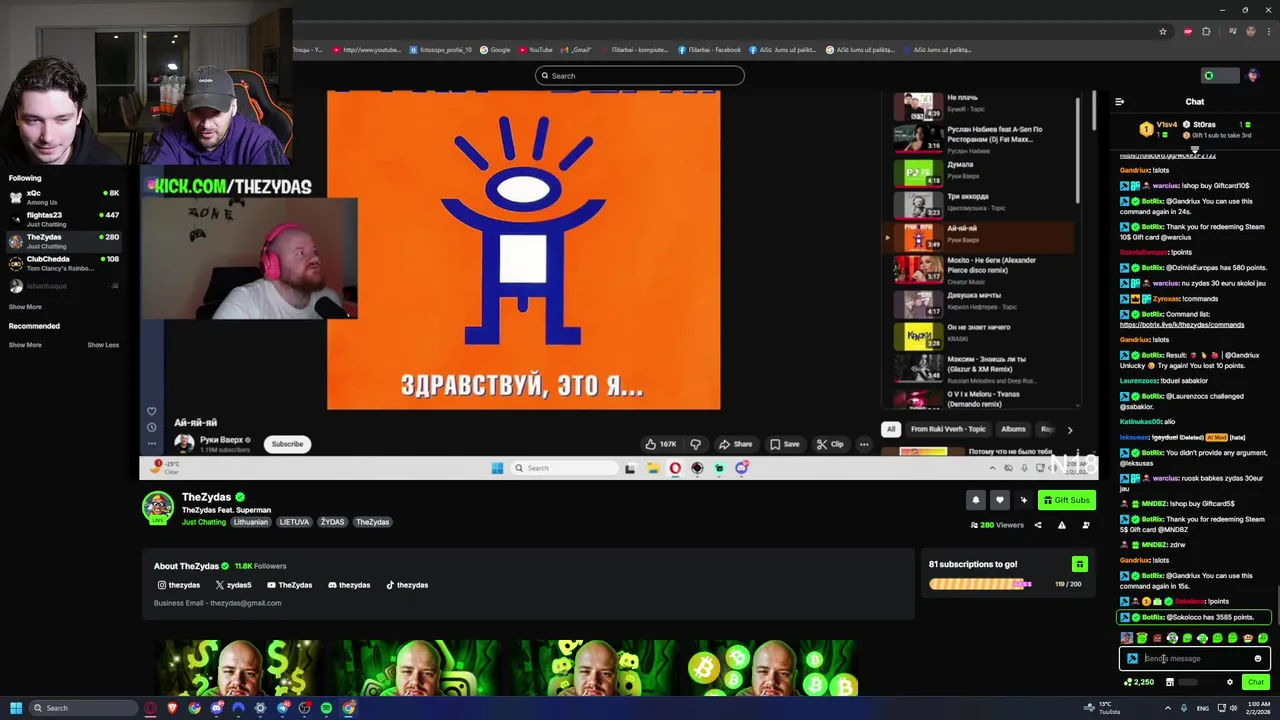
Task: Click the Subscribe button in streamed YouTube
Action: [287, 444]
